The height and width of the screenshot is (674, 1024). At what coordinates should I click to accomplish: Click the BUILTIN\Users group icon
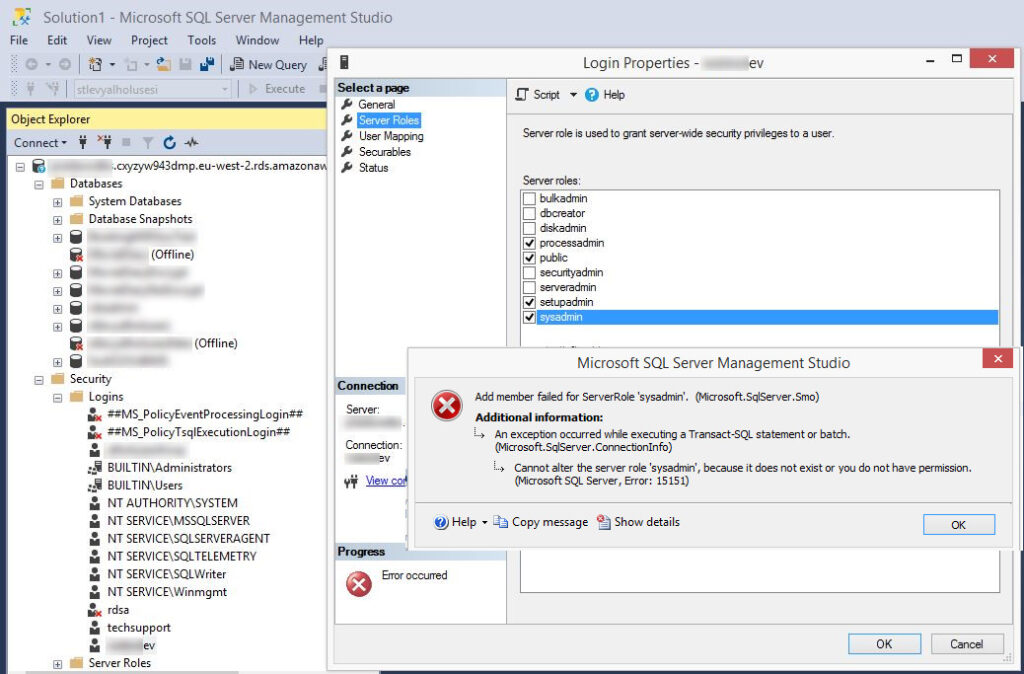tap(95, 485)
